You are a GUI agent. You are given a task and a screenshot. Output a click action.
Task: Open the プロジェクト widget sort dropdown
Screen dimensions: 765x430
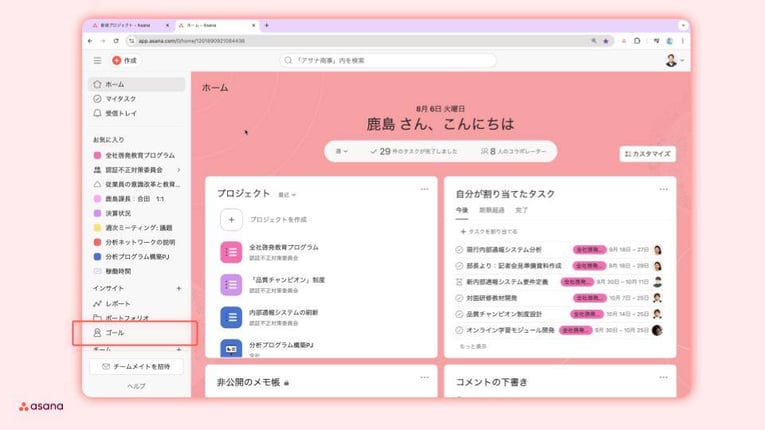287,195
